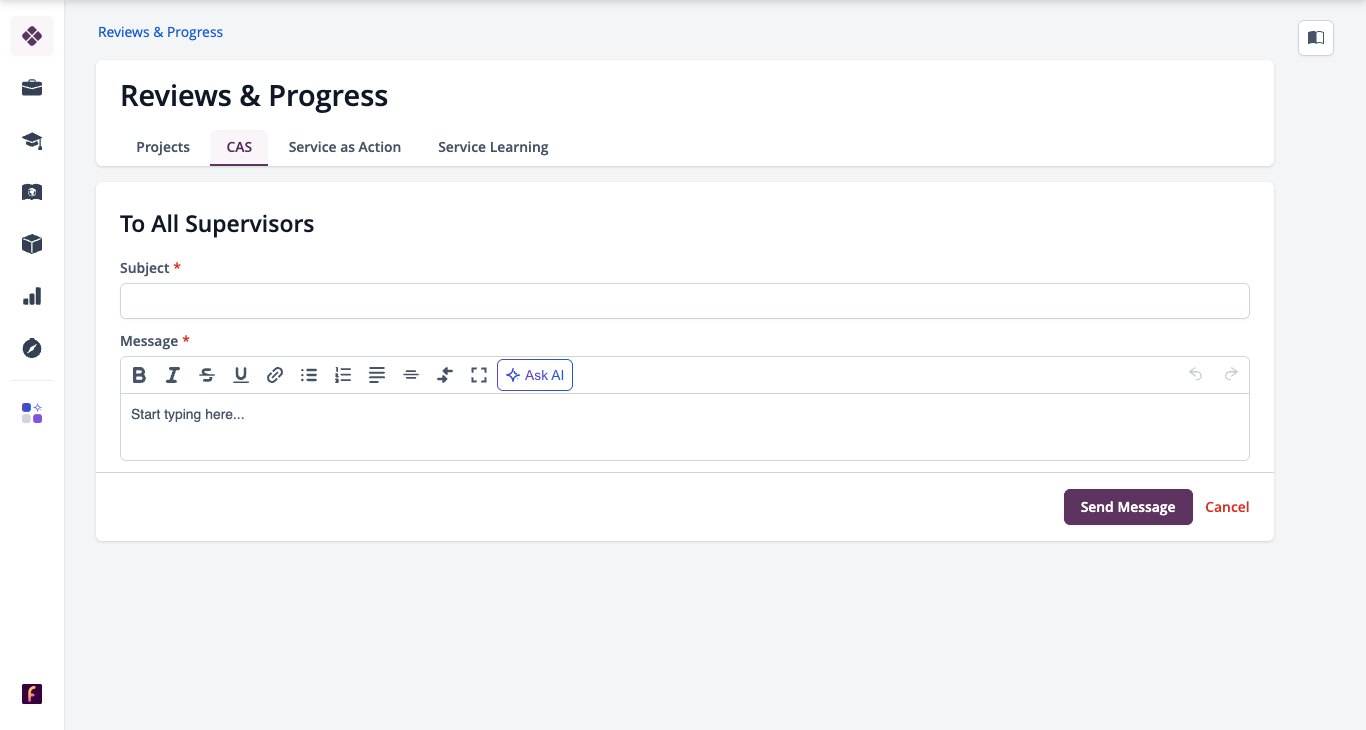Screen dimensions: 1366x730
Task: Expand the message editor to fullscreen
Action: pos(479,375)
